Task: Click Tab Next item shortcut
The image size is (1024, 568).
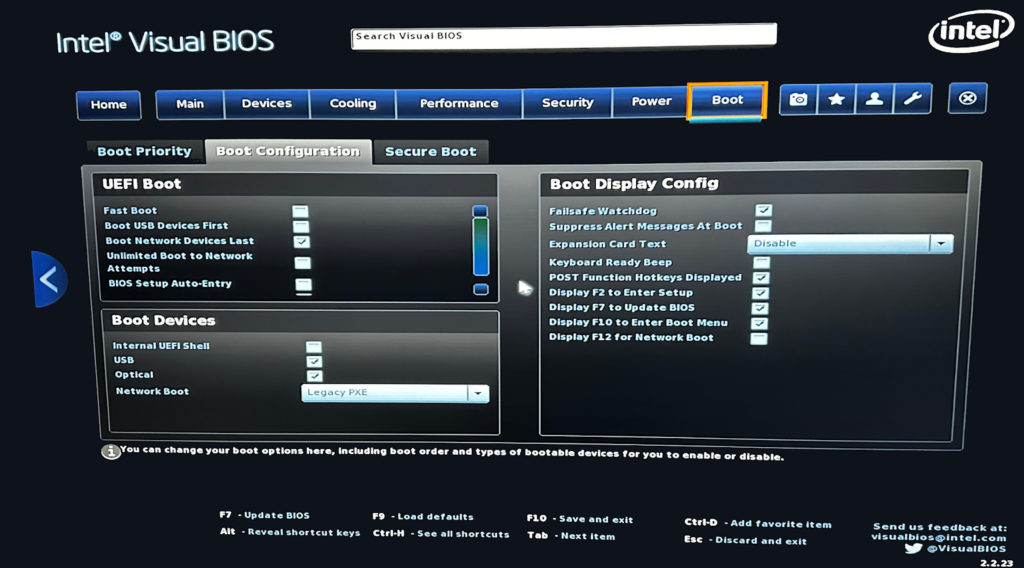Action: tap(571, 536)
